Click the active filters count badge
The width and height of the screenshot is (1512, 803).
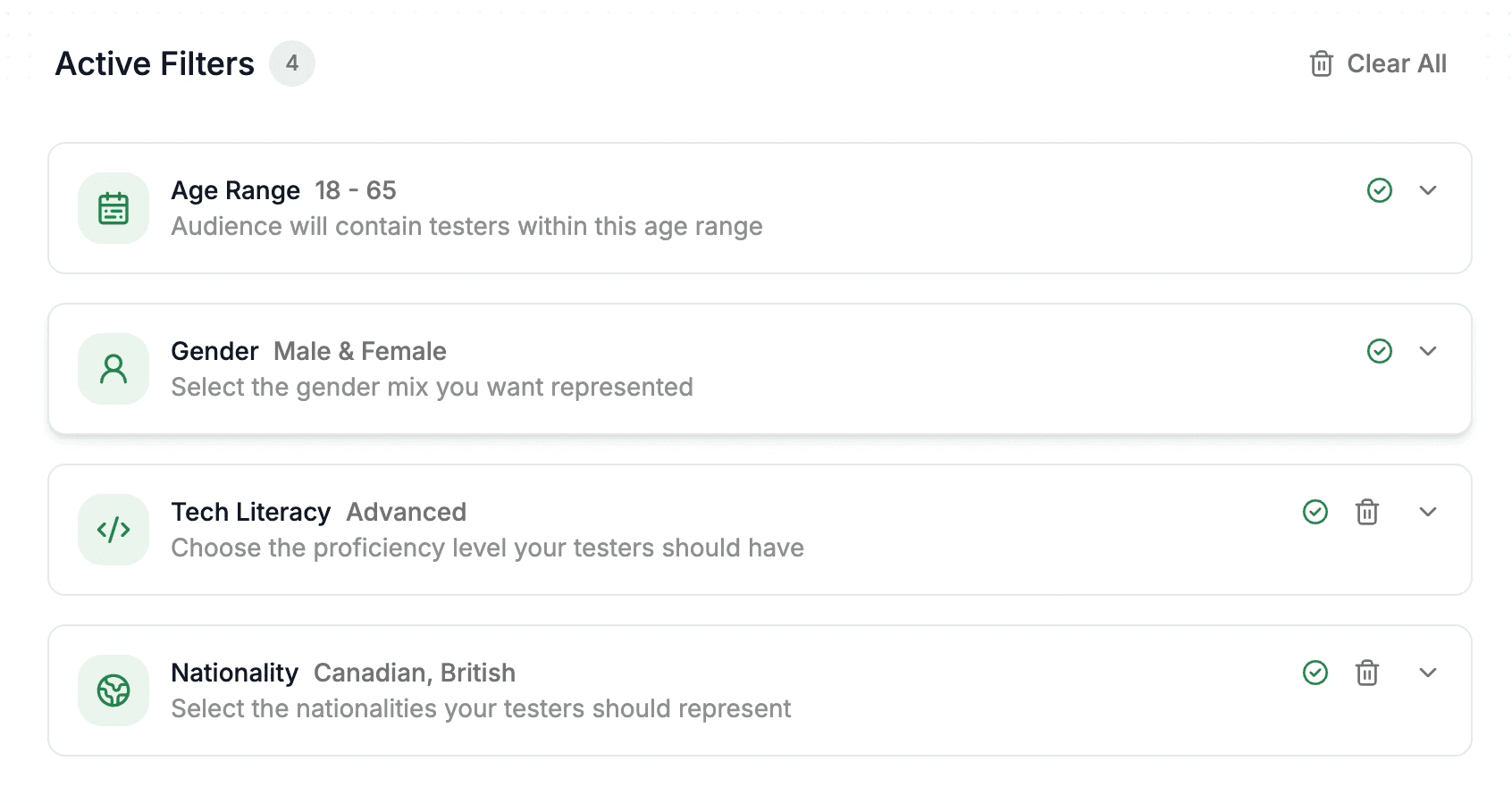292,63
